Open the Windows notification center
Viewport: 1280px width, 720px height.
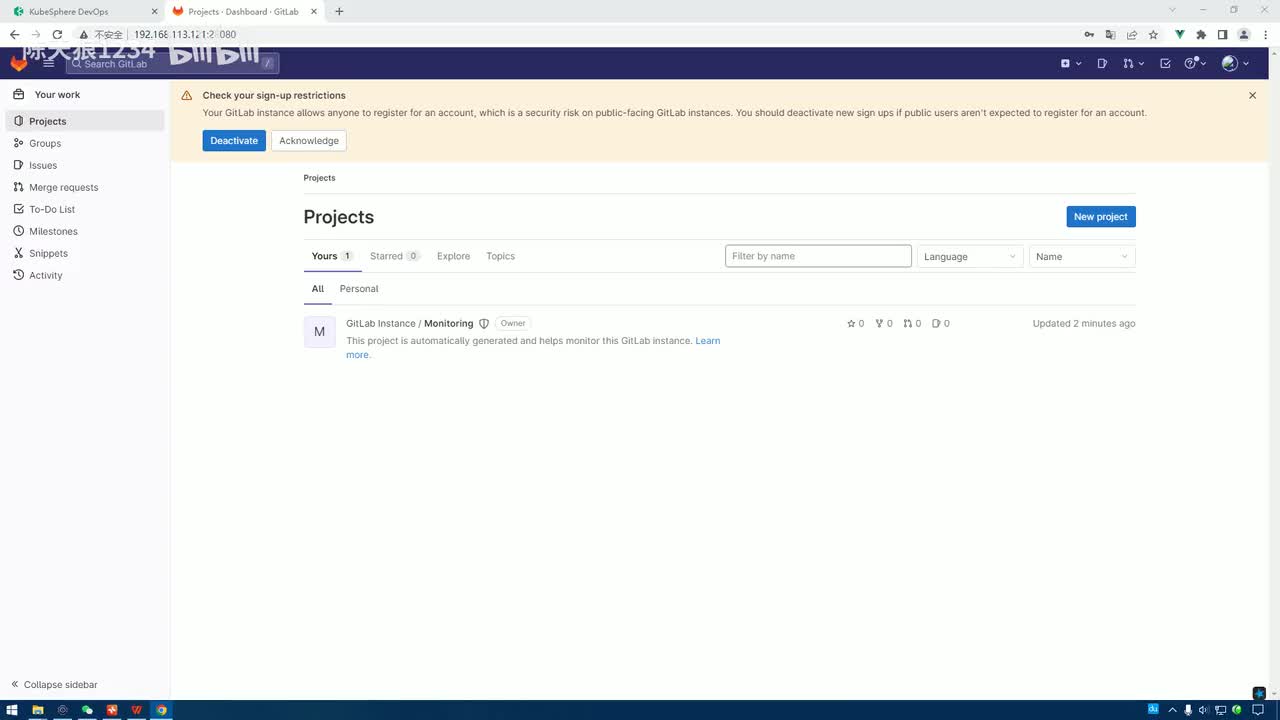(x=1258, y=710)
